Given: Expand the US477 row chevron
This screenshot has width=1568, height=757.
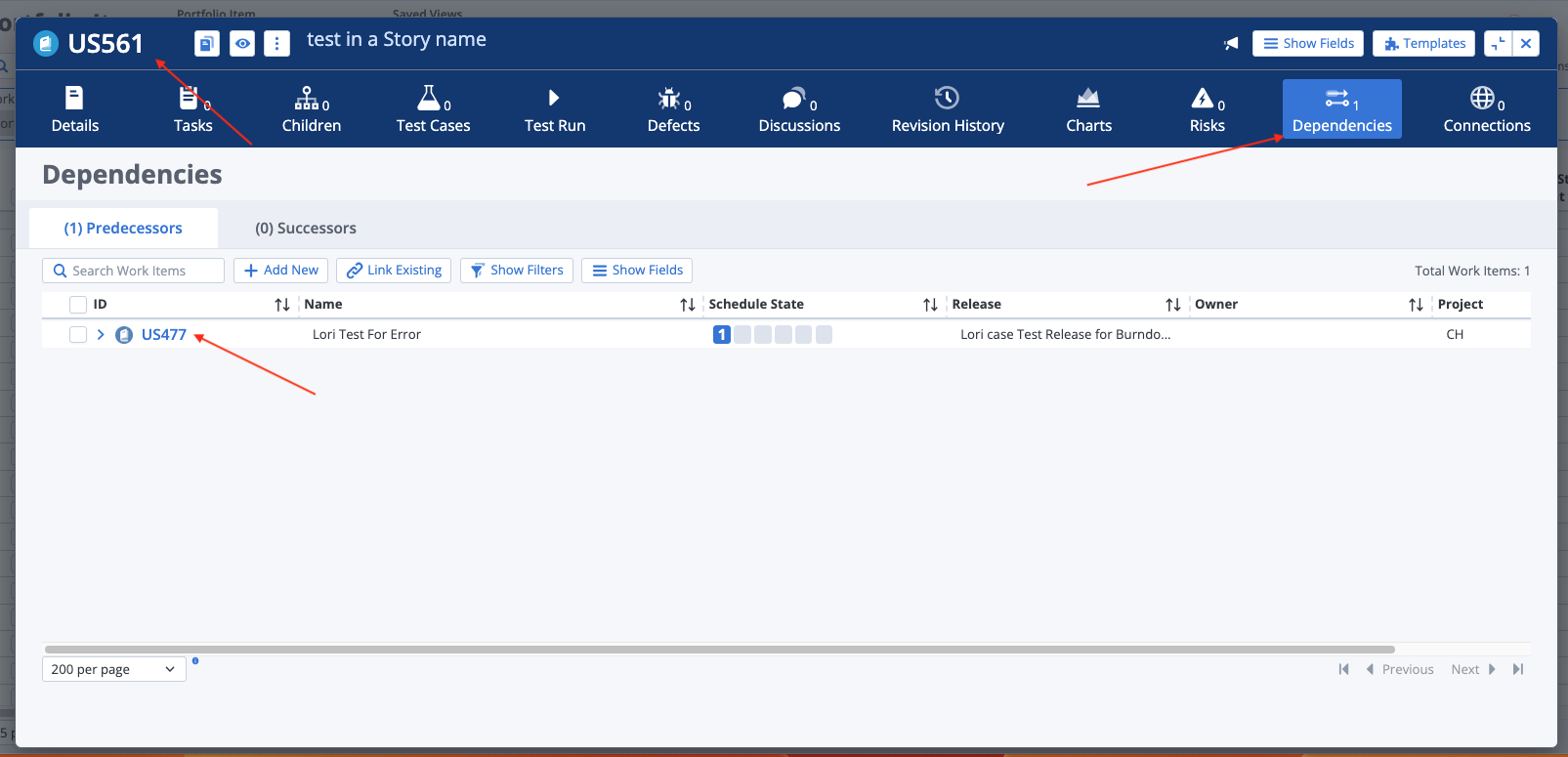Looking at the screenshot, I should pyautogui.click(x=101, y=335).
